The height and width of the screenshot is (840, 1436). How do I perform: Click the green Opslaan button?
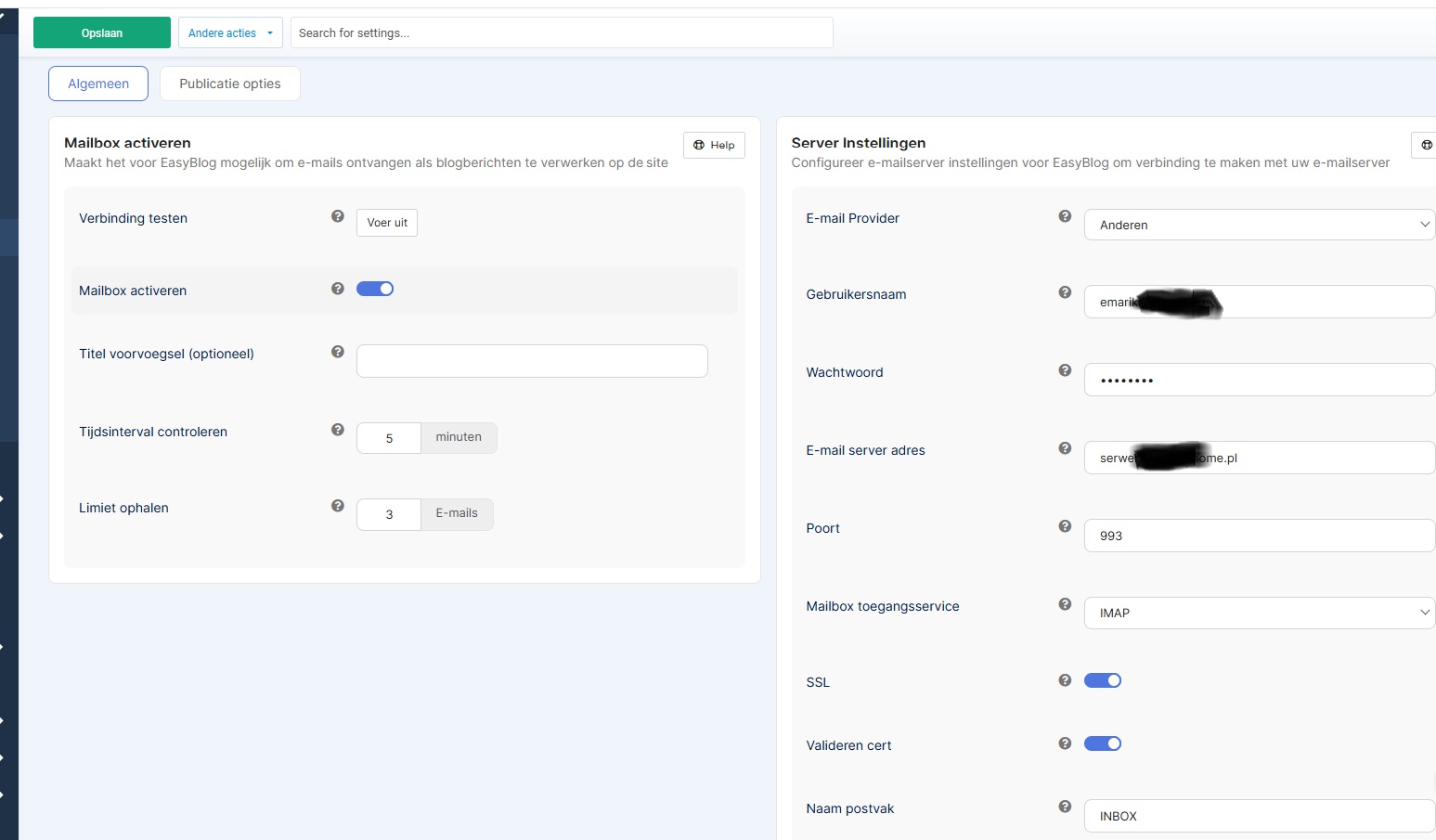coord(102,32)
